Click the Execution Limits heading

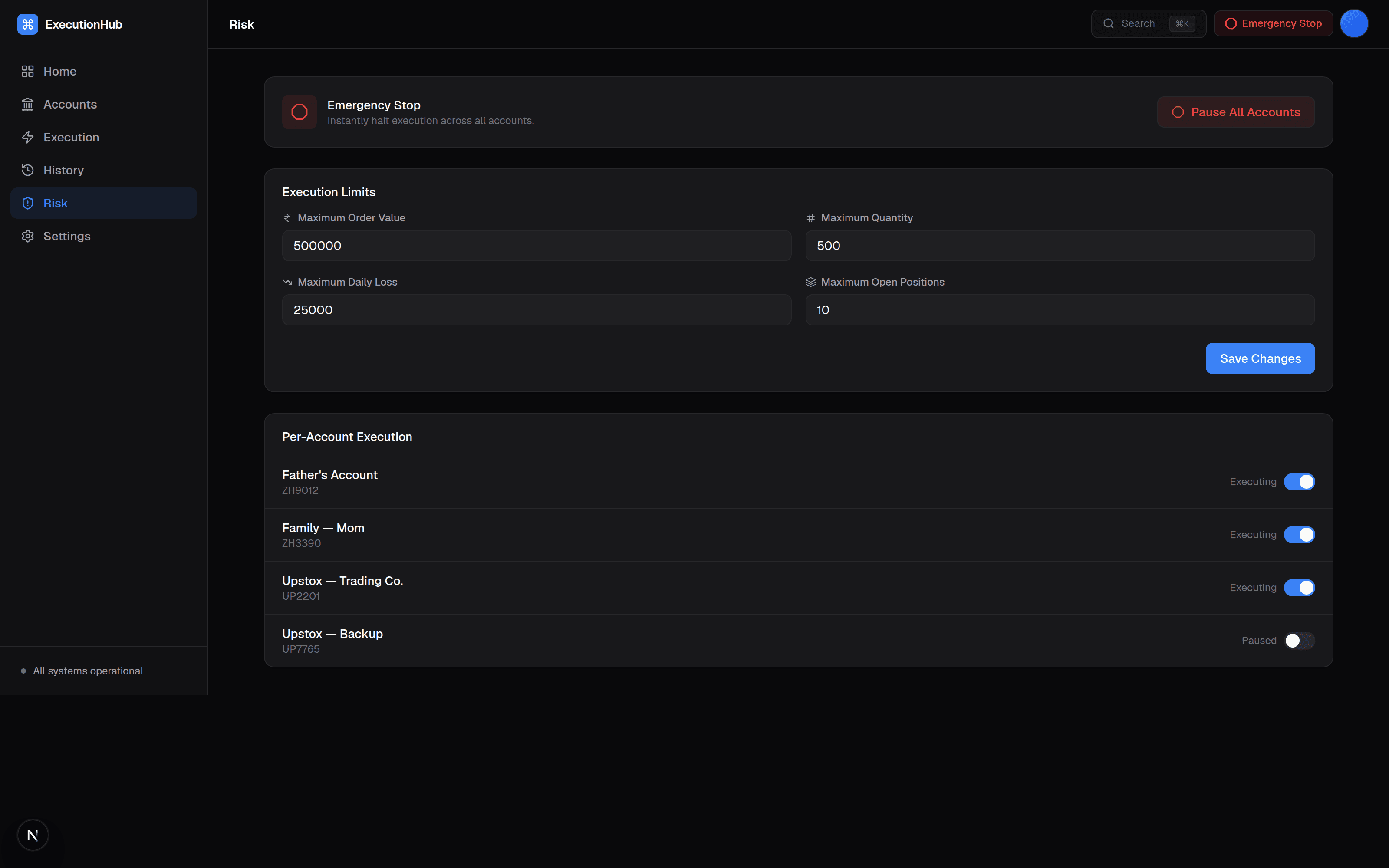pyautogui.click(x=329, y=192)
